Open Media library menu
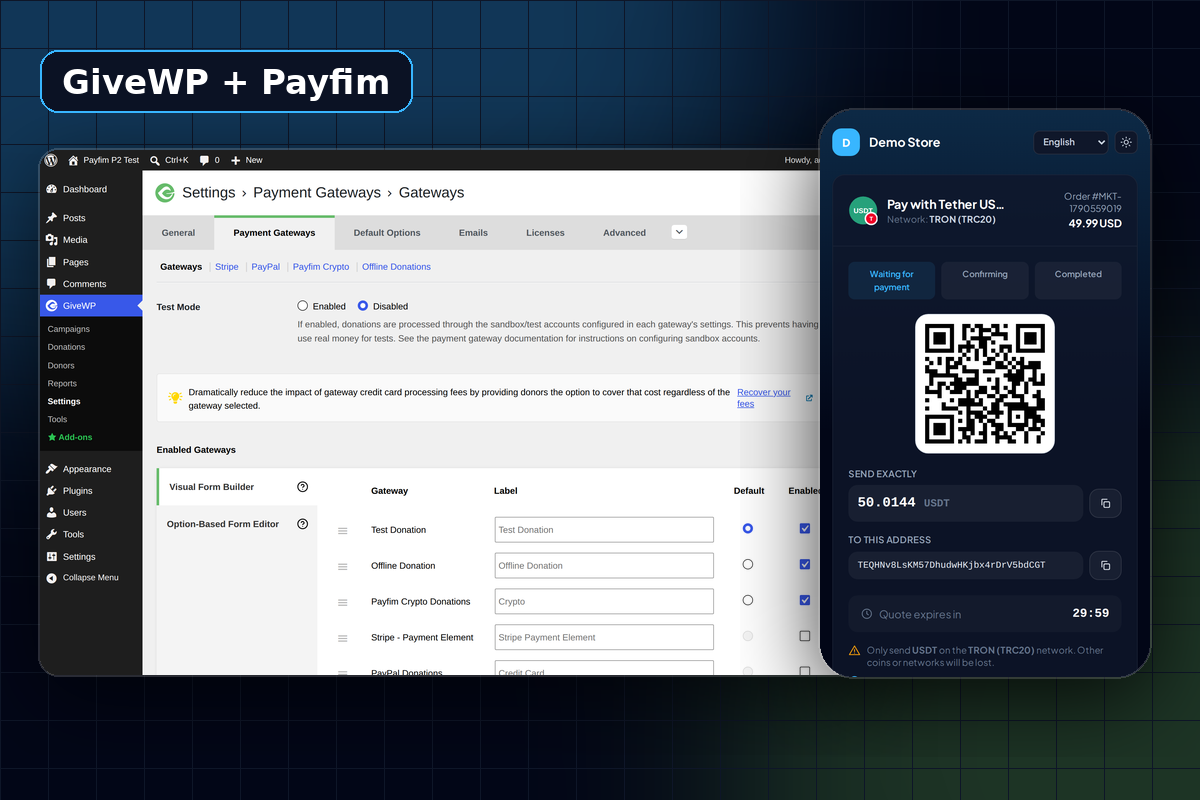1200x800 pixels. pos(67,240)
